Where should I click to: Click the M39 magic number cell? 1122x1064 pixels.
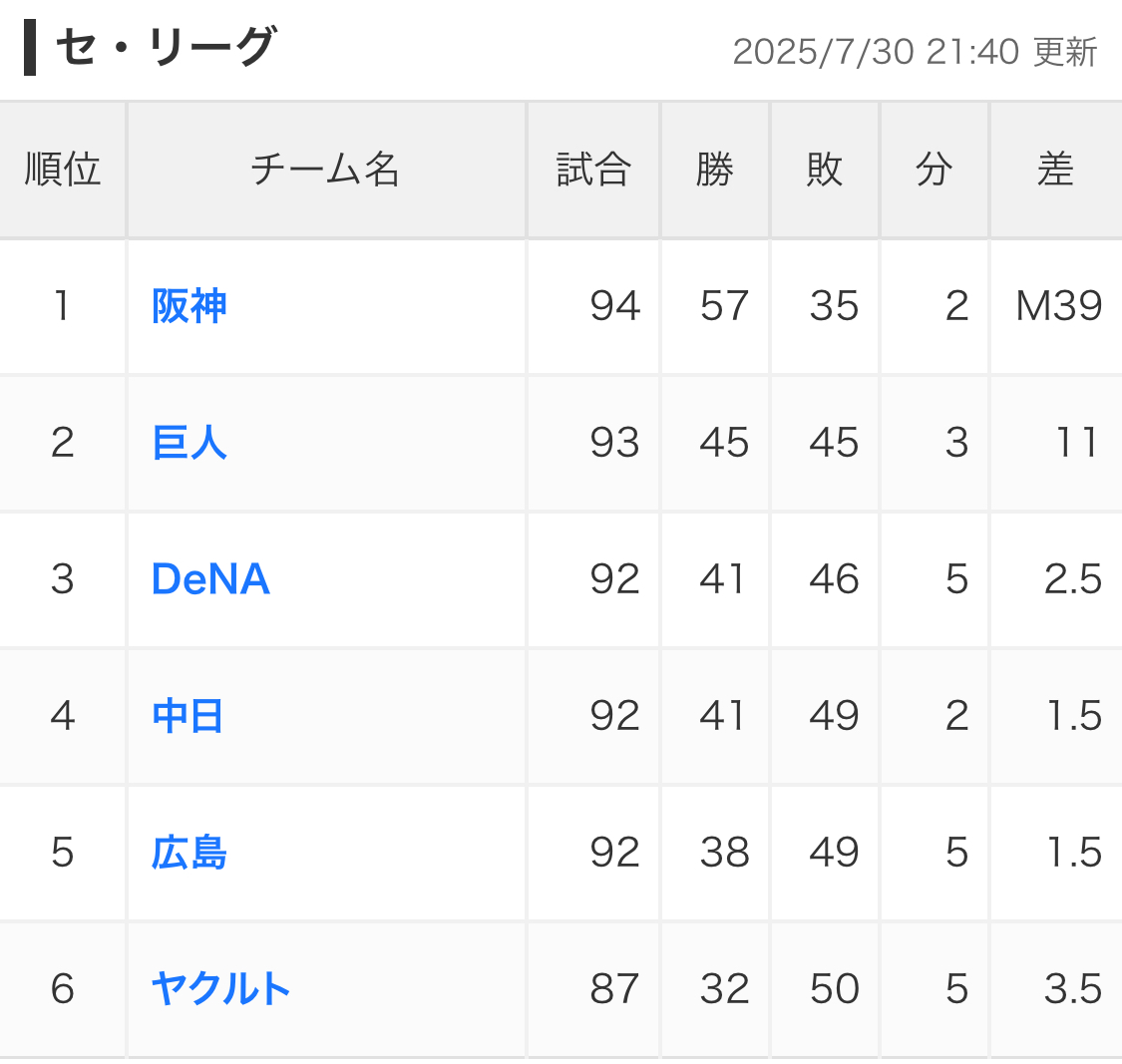(1056, 306)
